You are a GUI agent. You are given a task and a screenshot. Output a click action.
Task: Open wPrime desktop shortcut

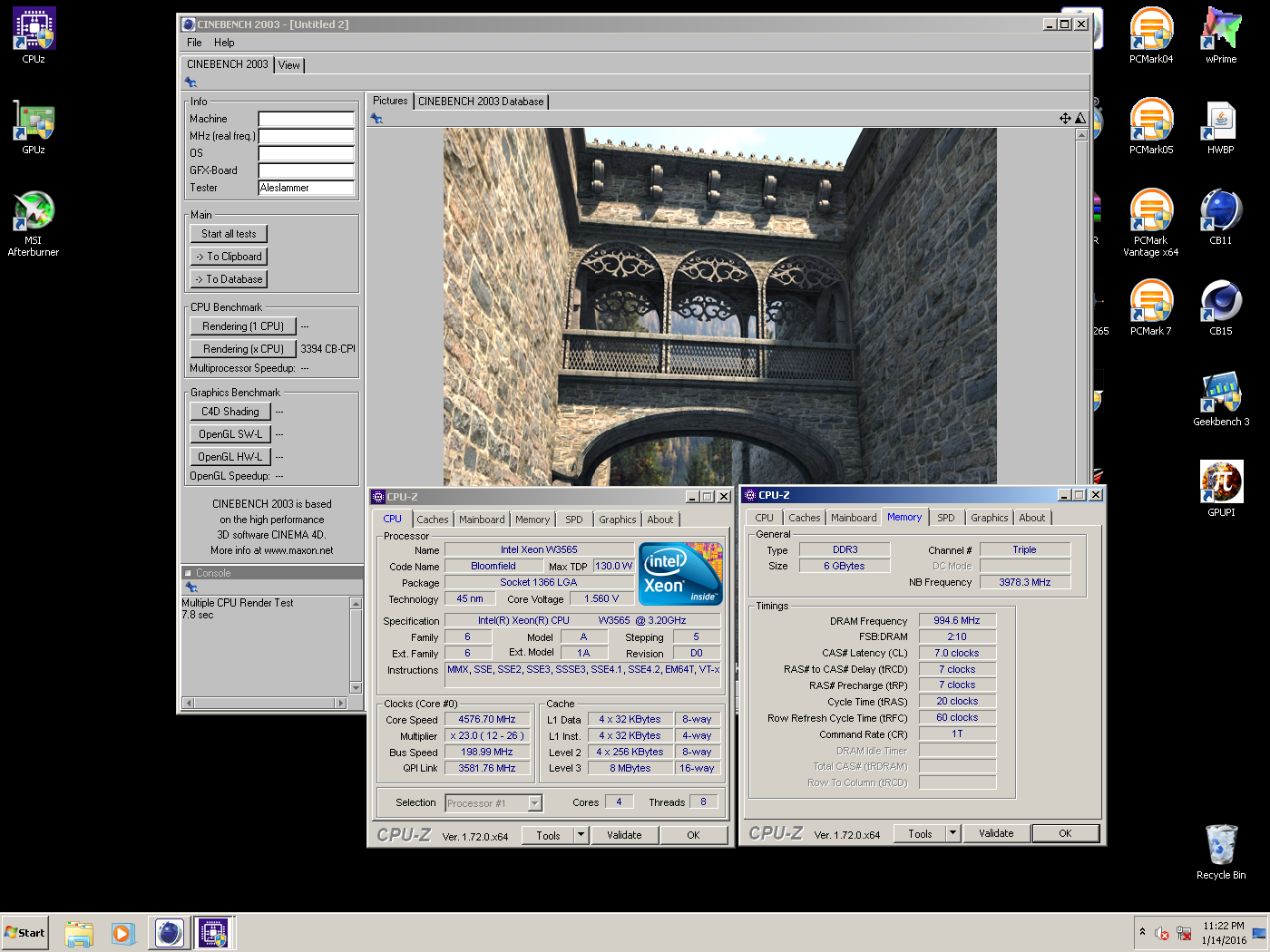pyautogui.click(x=1221, y=34)
